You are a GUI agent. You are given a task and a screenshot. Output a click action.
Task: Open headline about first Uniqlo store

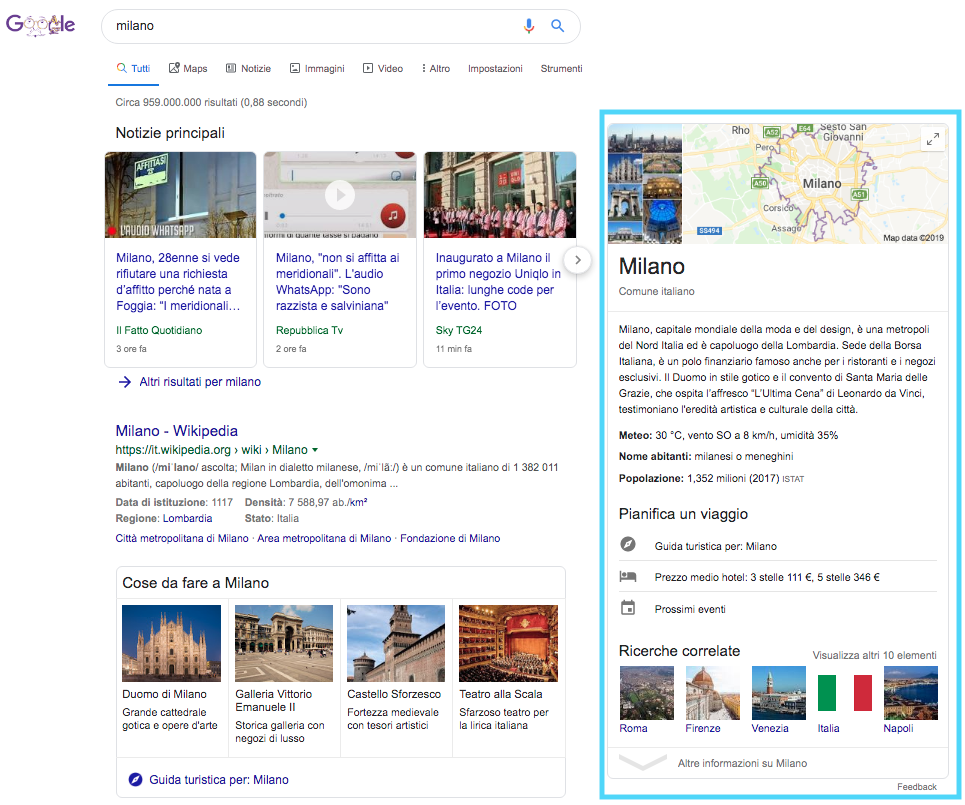(x=498, y=282)
